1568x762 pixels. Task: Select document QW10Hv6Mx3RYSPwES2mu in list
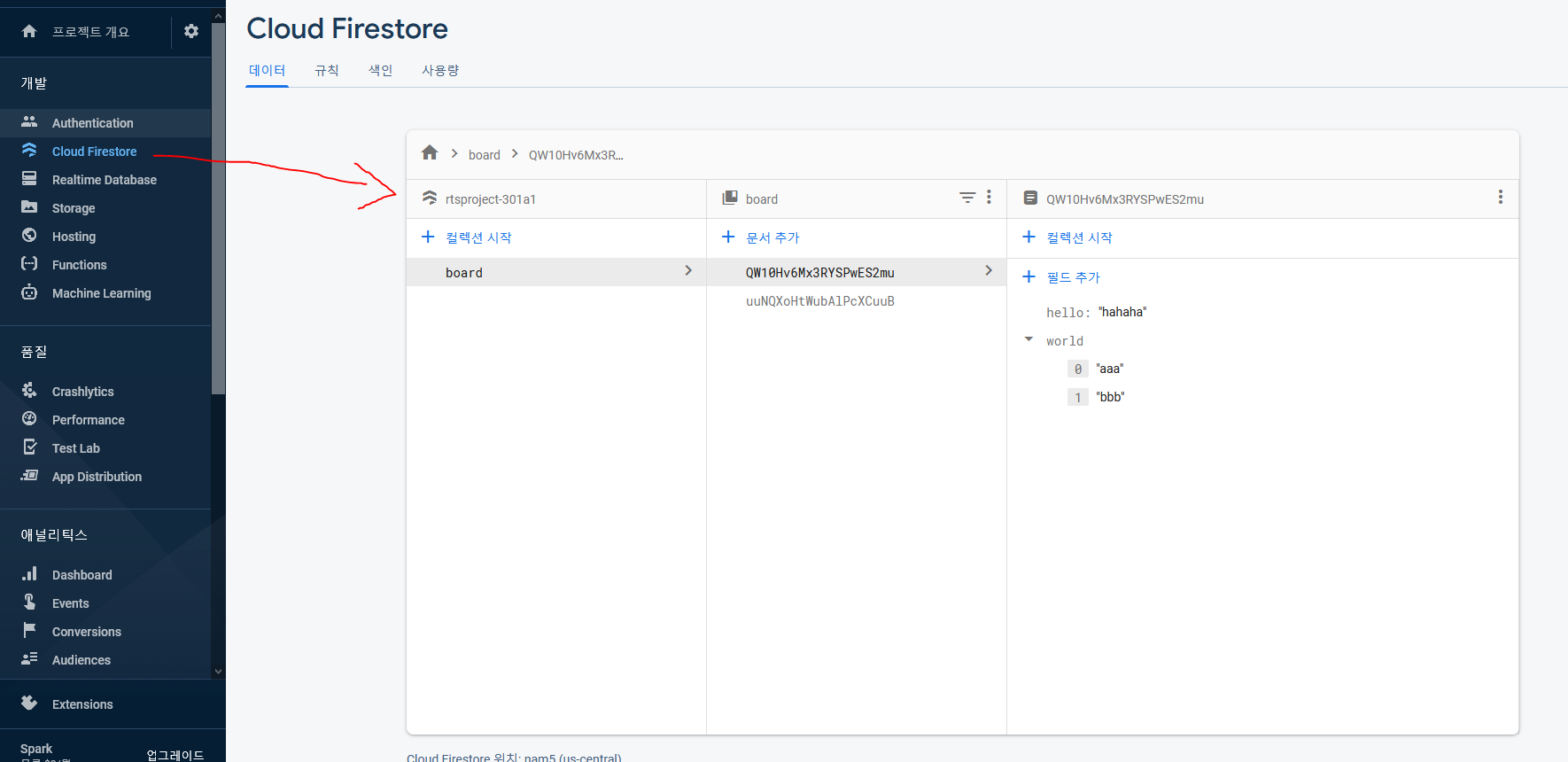856,272
